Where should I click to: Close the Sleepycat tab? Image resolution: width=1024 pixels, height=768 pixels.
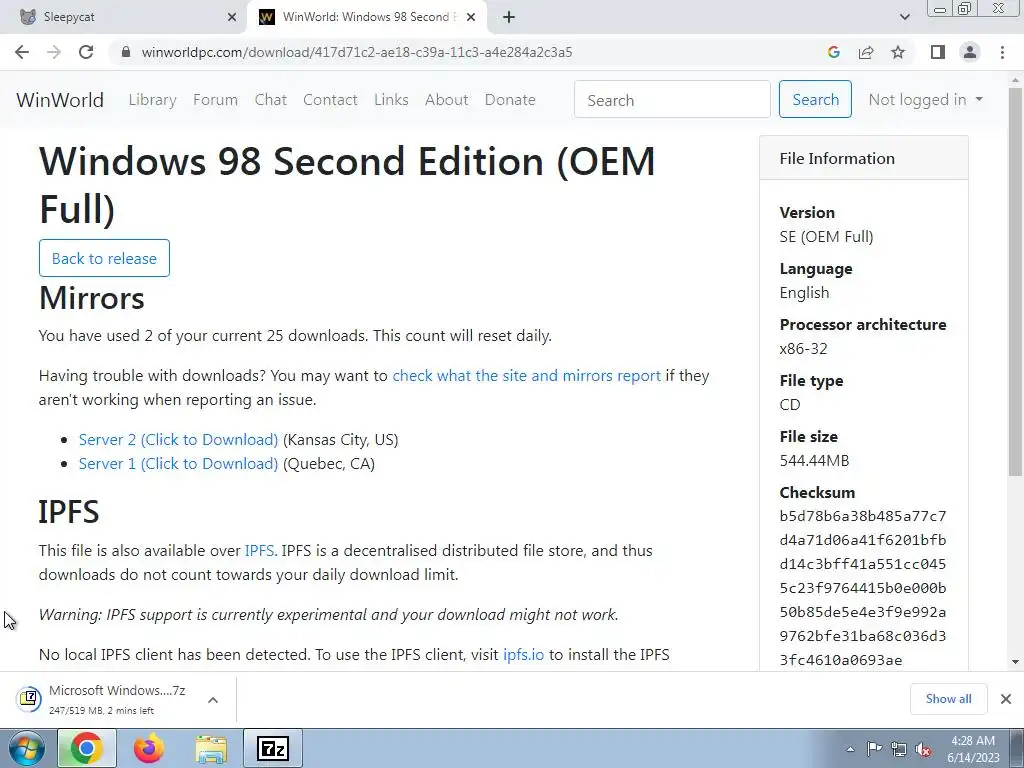pos(232,17)
